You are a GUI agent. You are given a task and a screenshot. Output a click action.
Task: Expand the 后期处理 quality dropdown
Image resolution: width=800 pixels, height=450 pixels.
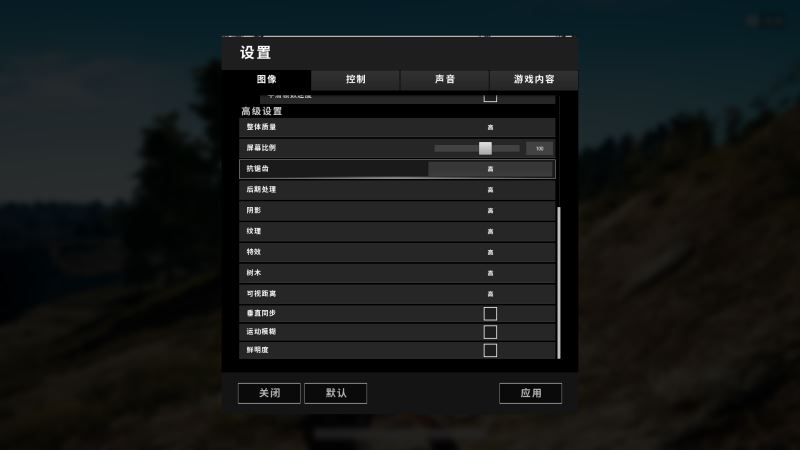point(491,190)
